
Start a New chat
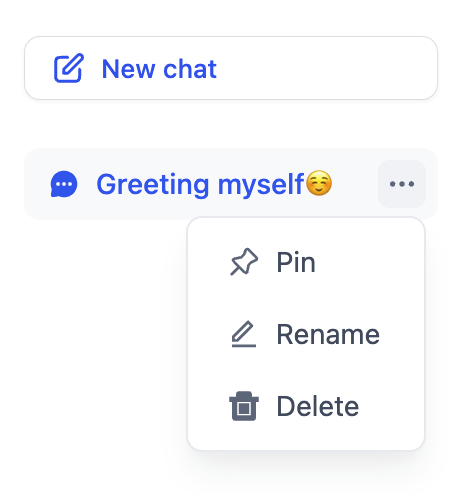[x=231, y=68]
